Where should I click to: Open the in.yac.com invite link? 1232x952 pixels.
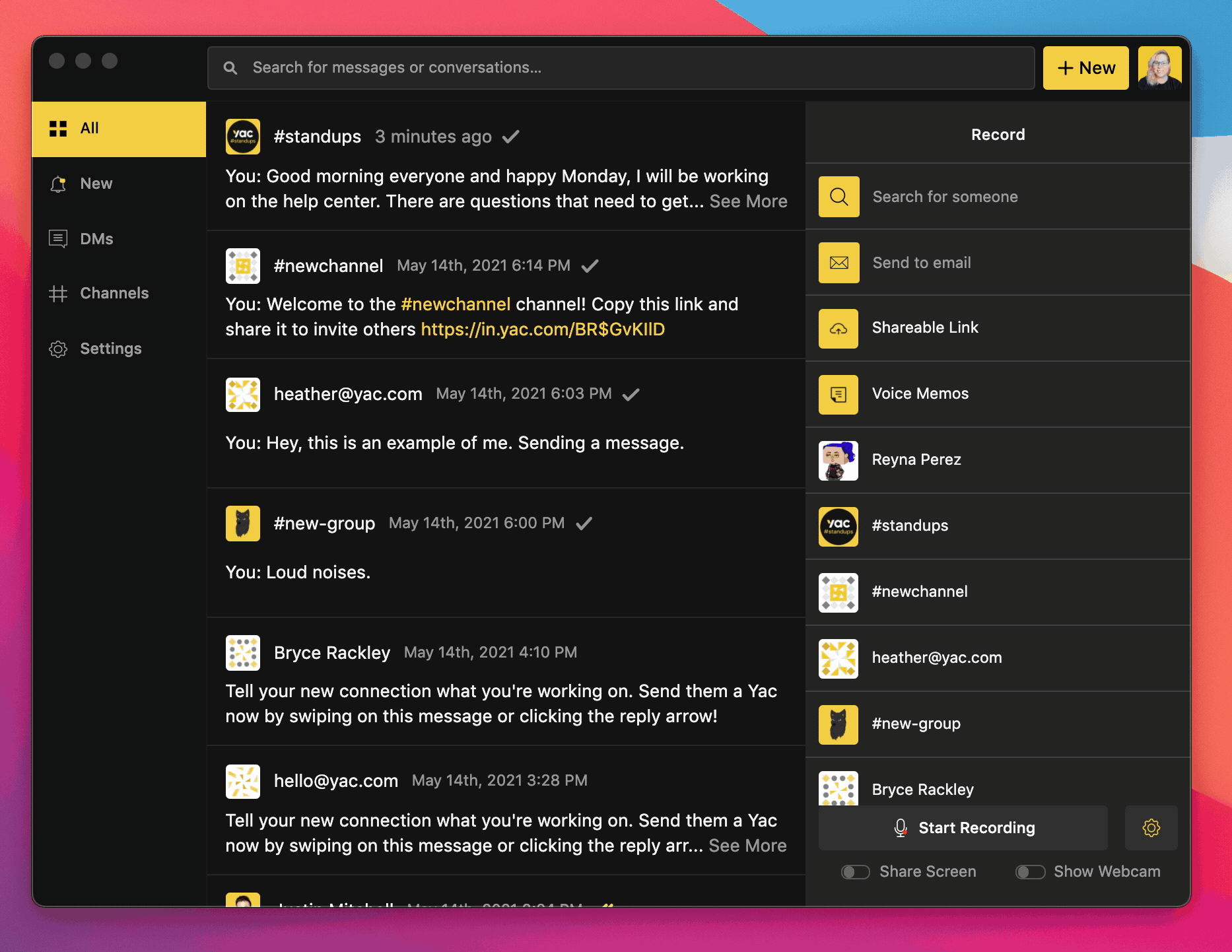543,329
